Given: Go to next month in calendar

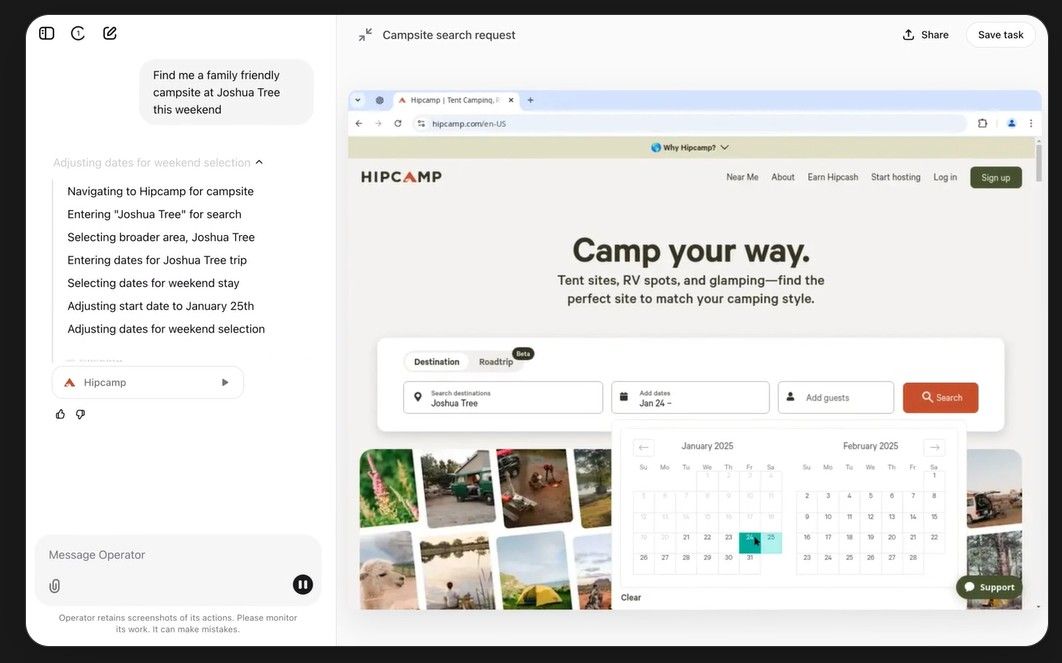Looking at the screenshot, I should (x=934, y=447).
